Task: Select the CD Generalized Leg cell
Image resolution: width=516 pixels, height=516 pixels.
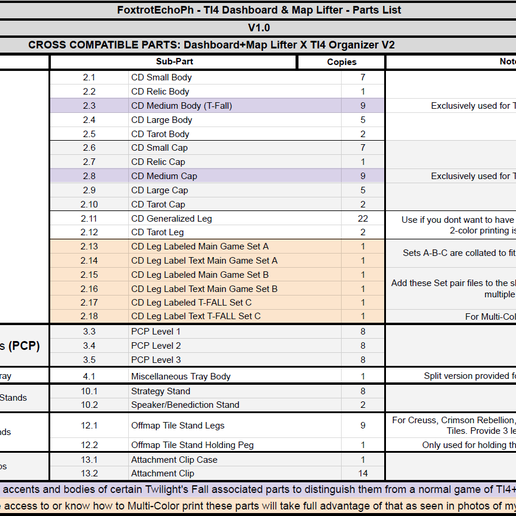Action: tap(235, 218)
